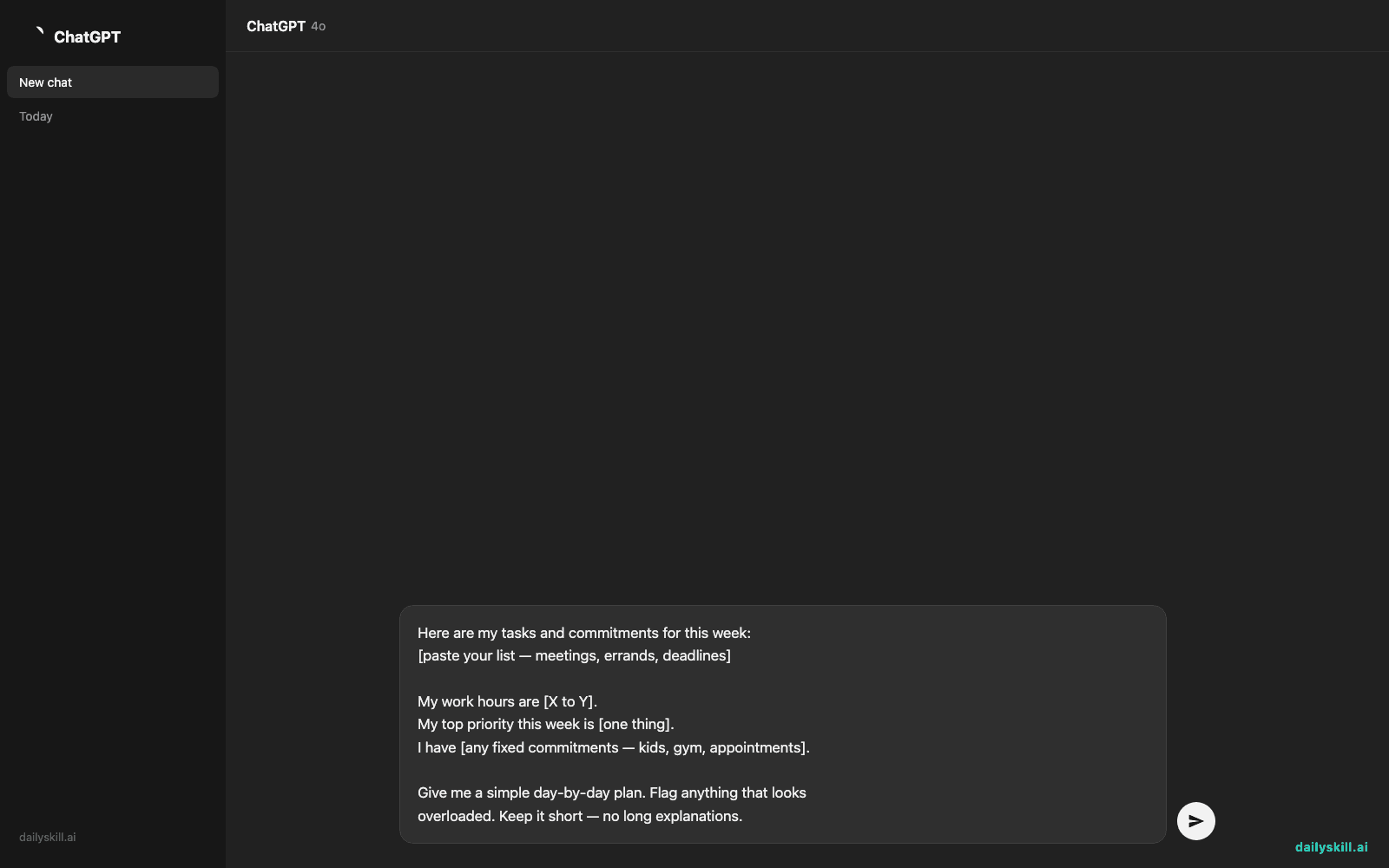
Task: Place cursor on "[paste your list" placeholder line
Action: pyautogui.click(x=574, y=655)
